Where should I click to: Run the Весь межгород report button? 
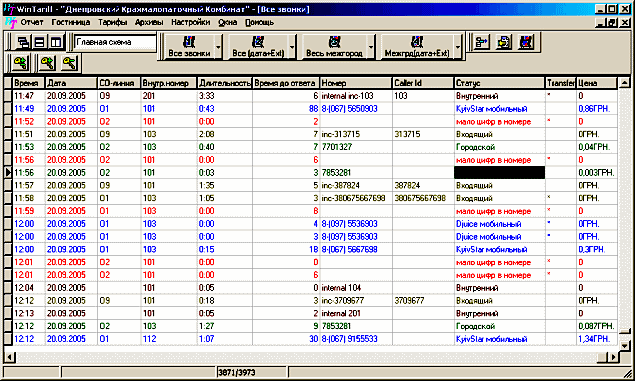point(335,47)
